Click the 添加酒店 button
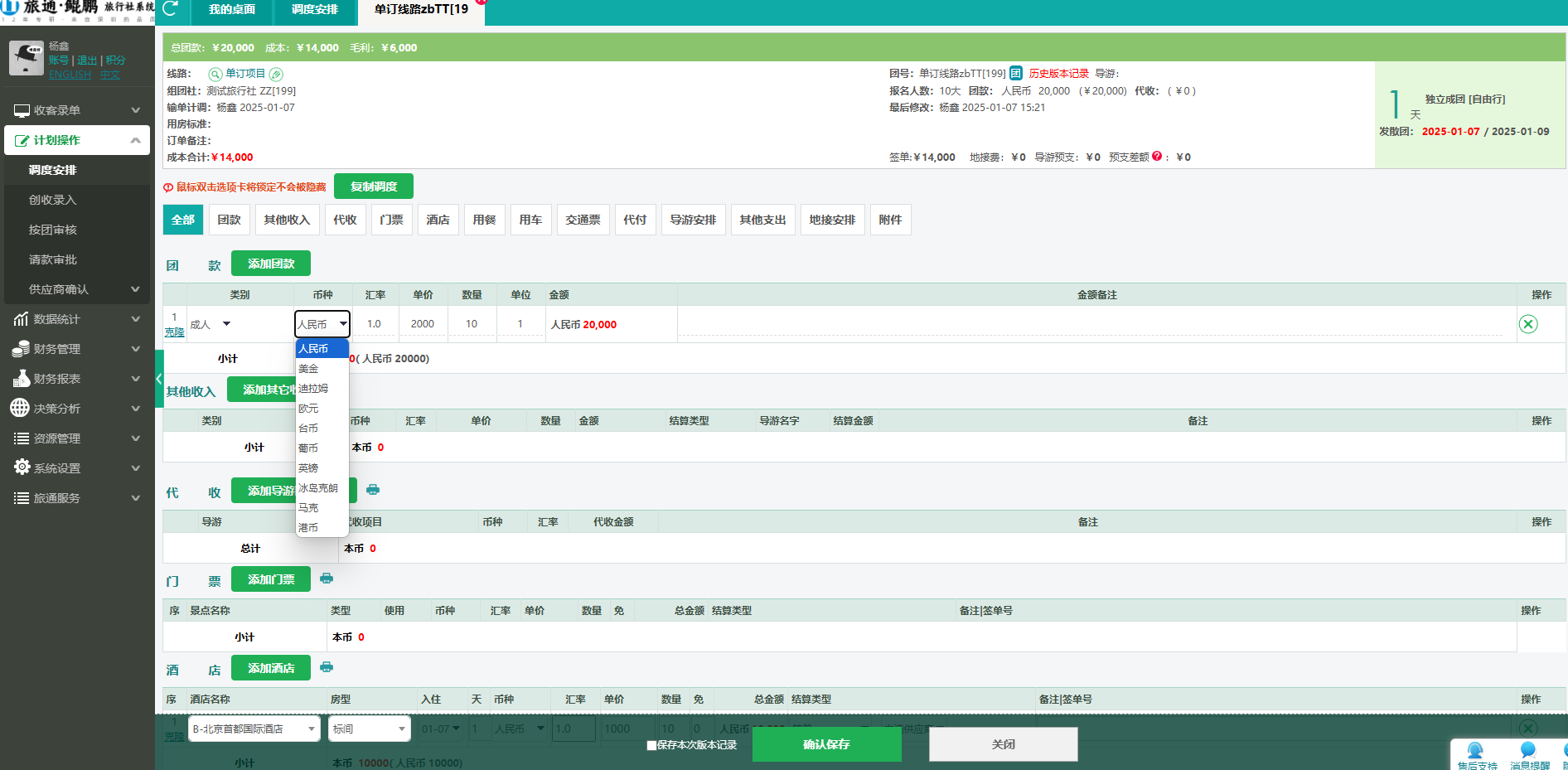The image size is (1568, 770). coord(271,668)
